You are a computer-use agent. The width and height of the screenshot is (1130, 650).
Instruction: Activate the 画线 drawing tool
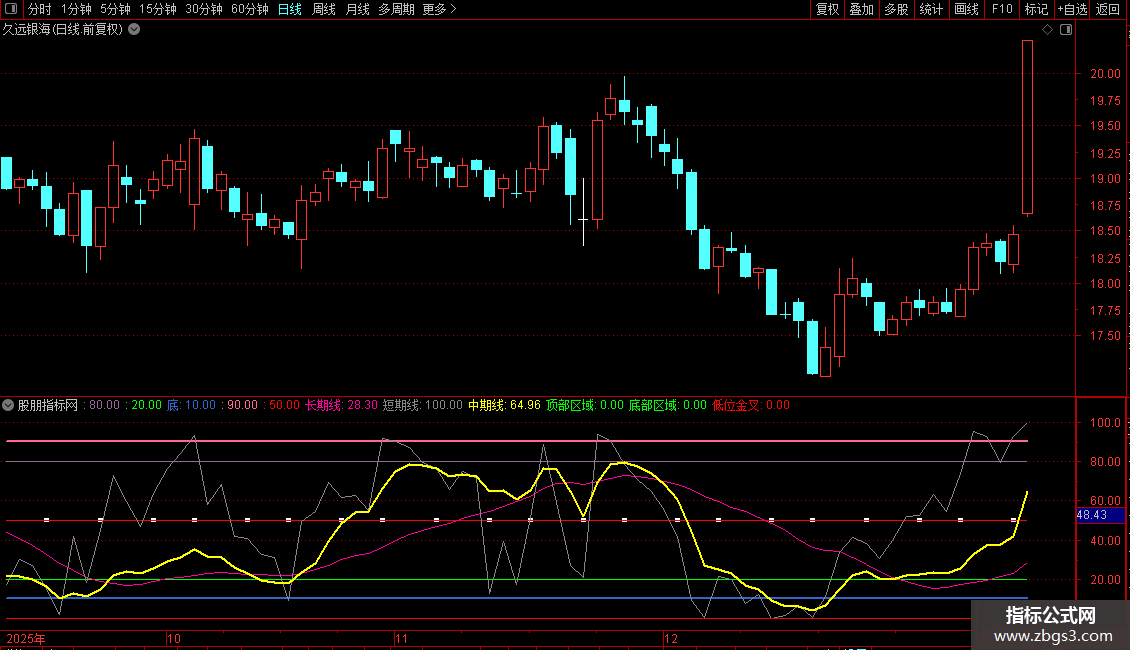966,9
